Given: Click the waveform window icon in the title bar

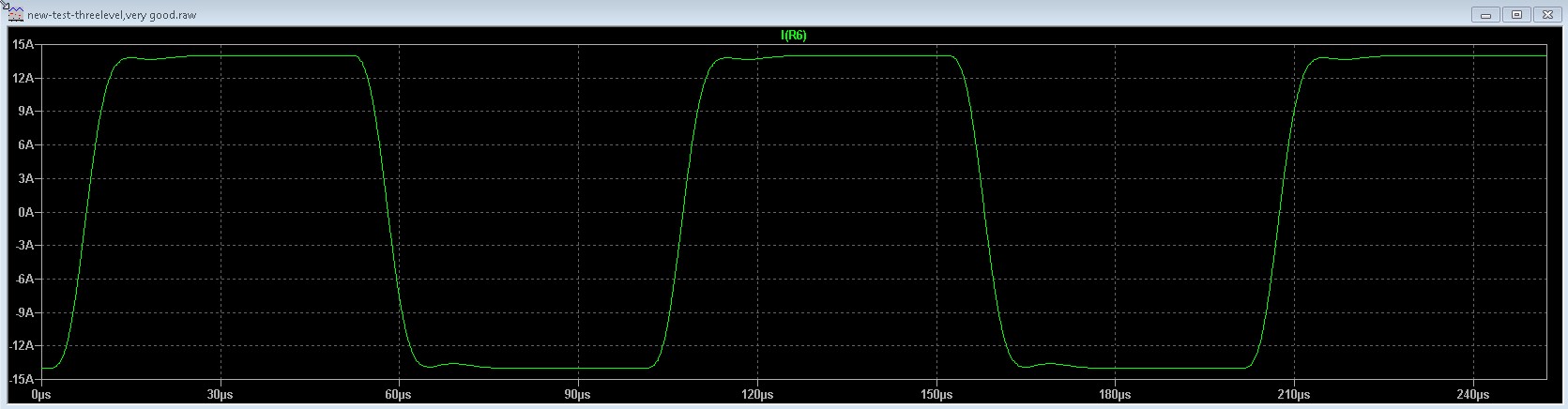Looking at the screenshot, I should point(15,14).
